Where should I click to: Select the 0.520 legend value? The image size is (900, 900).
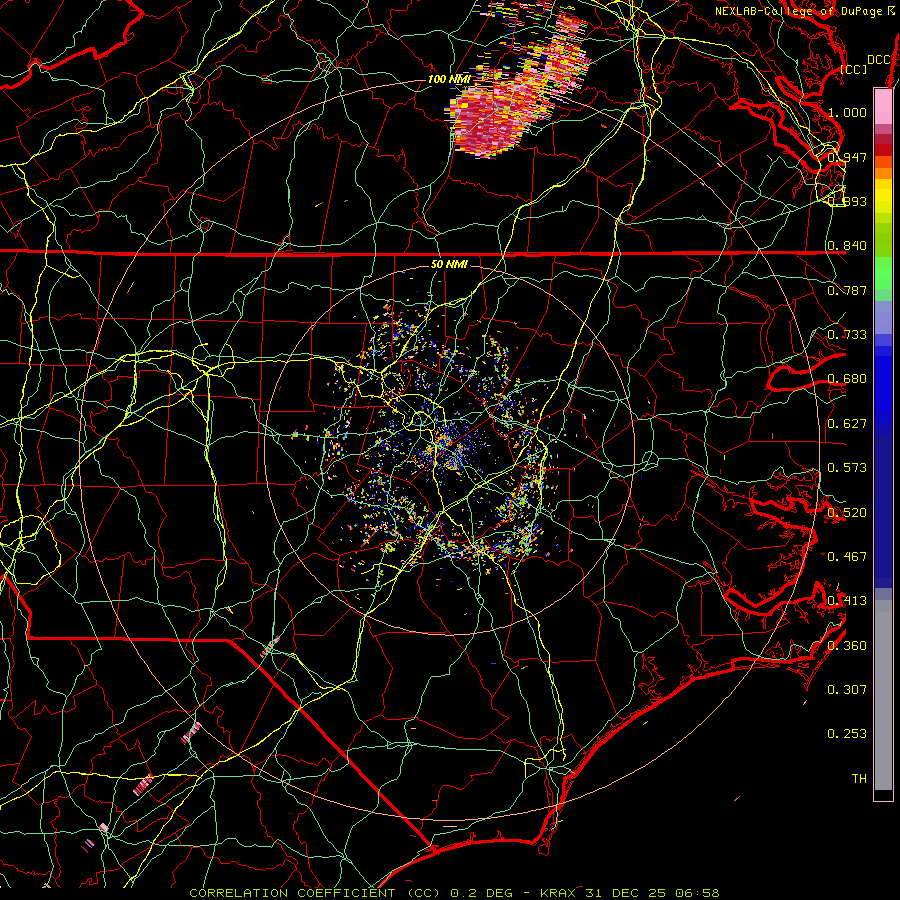pyautogui.click(x=847, y=513)
